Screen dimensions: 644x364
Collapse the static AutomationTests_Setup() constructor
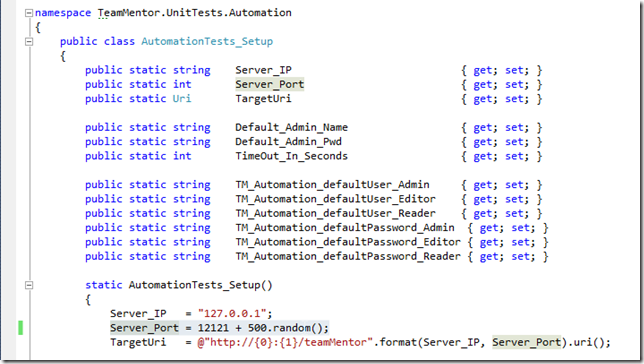29,285
